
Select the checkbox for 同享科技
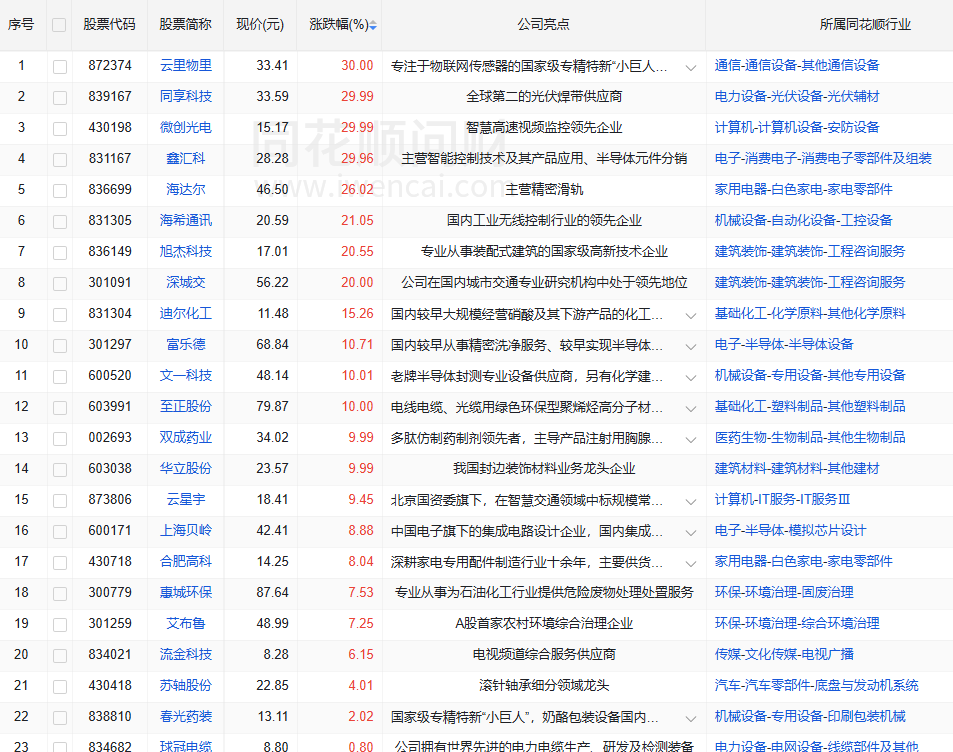(x=60, y=97)
